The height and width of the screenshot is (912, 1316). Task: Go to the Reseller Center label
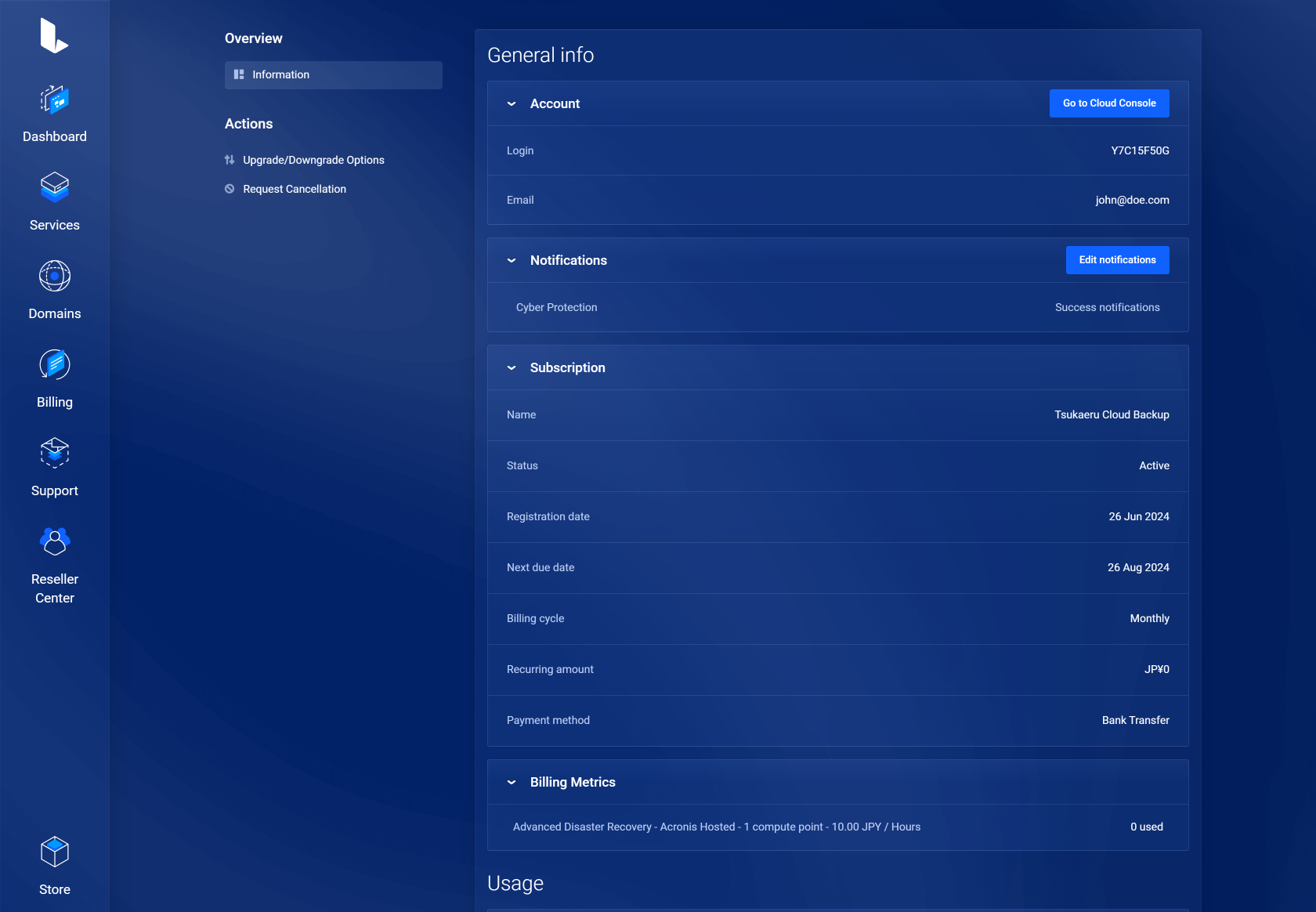pos(55,588)
